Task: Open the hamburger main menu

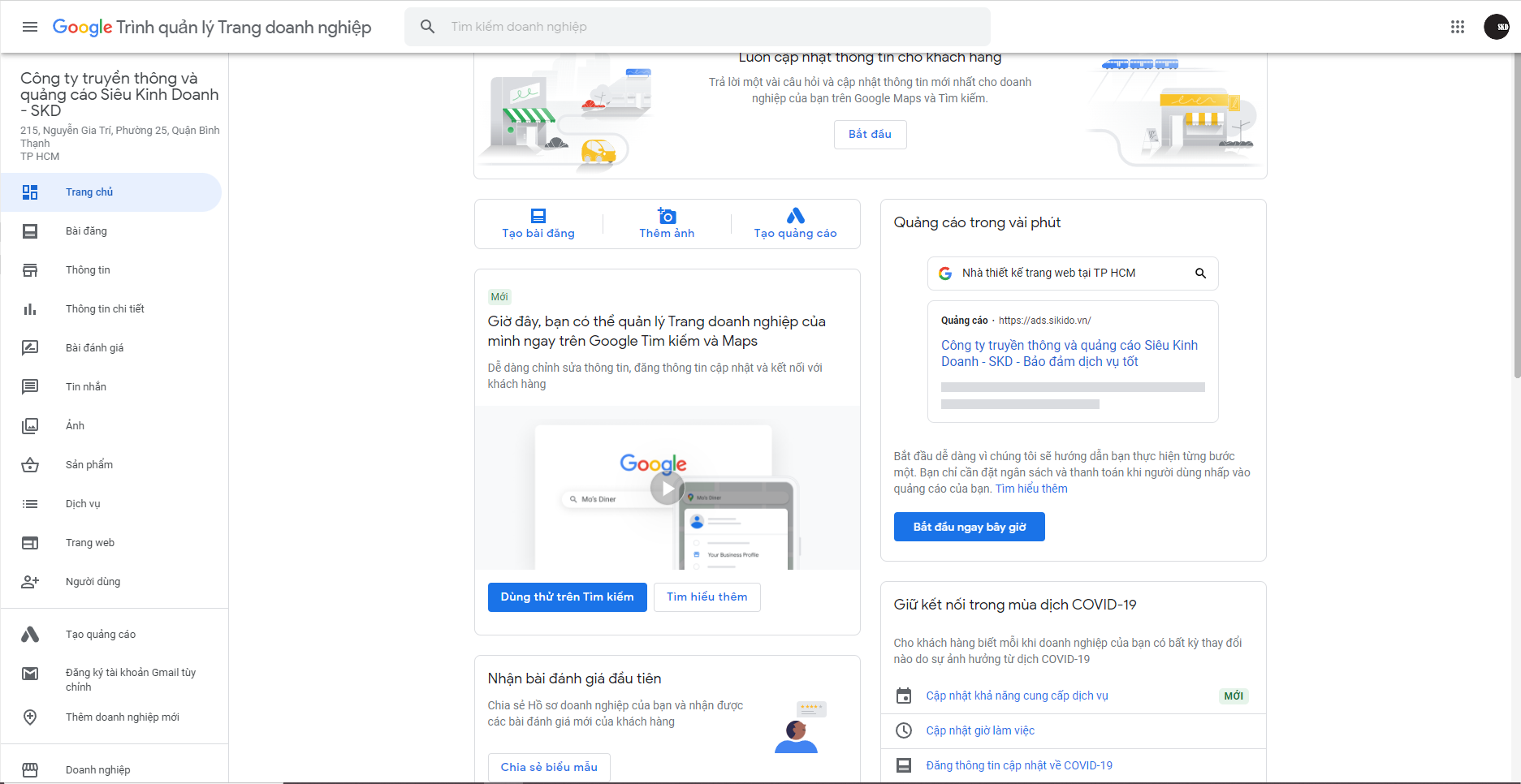Action: [x=30, y=27]
